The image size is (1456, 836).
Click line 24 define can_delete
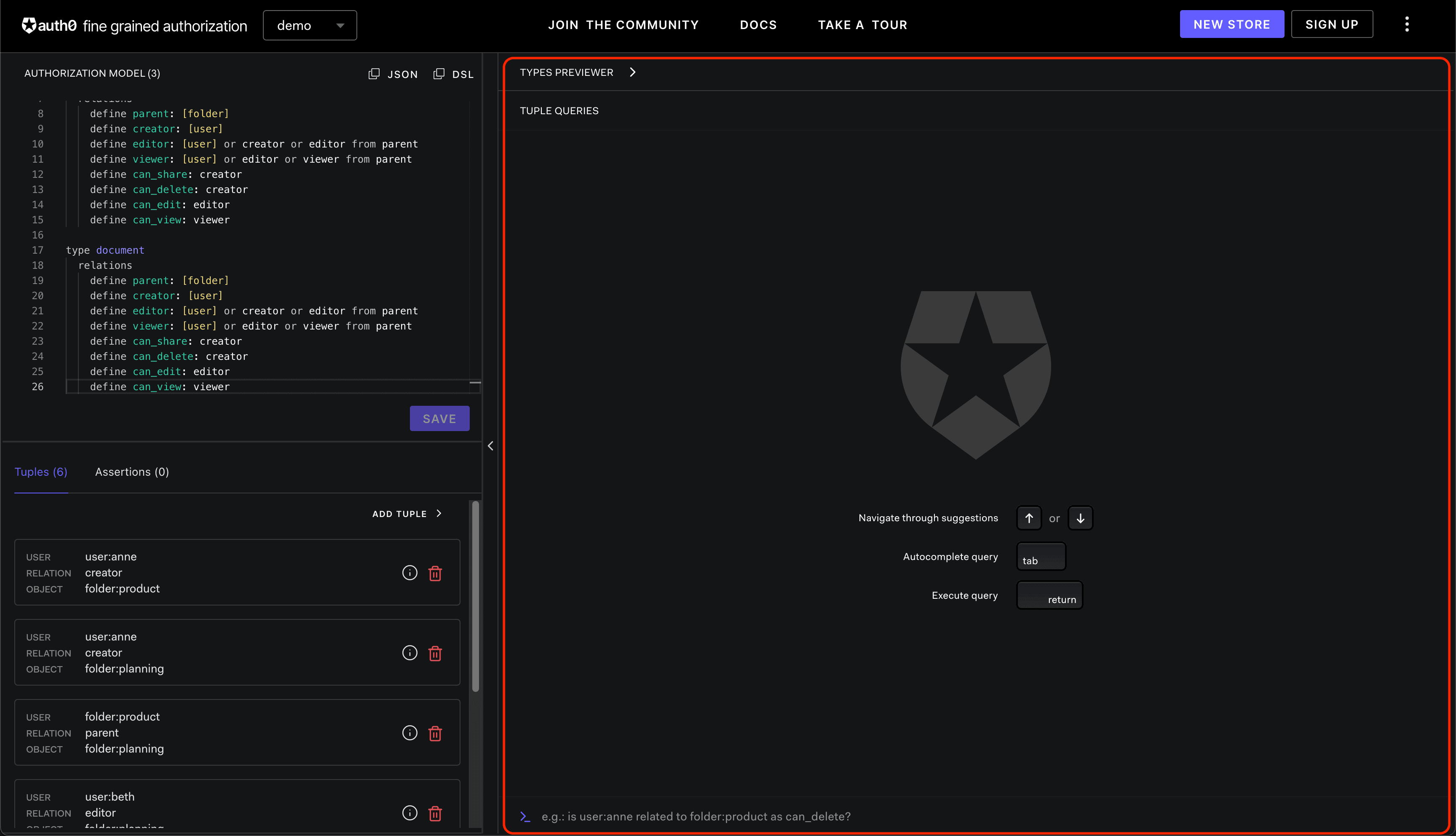[x=169, y=356]
